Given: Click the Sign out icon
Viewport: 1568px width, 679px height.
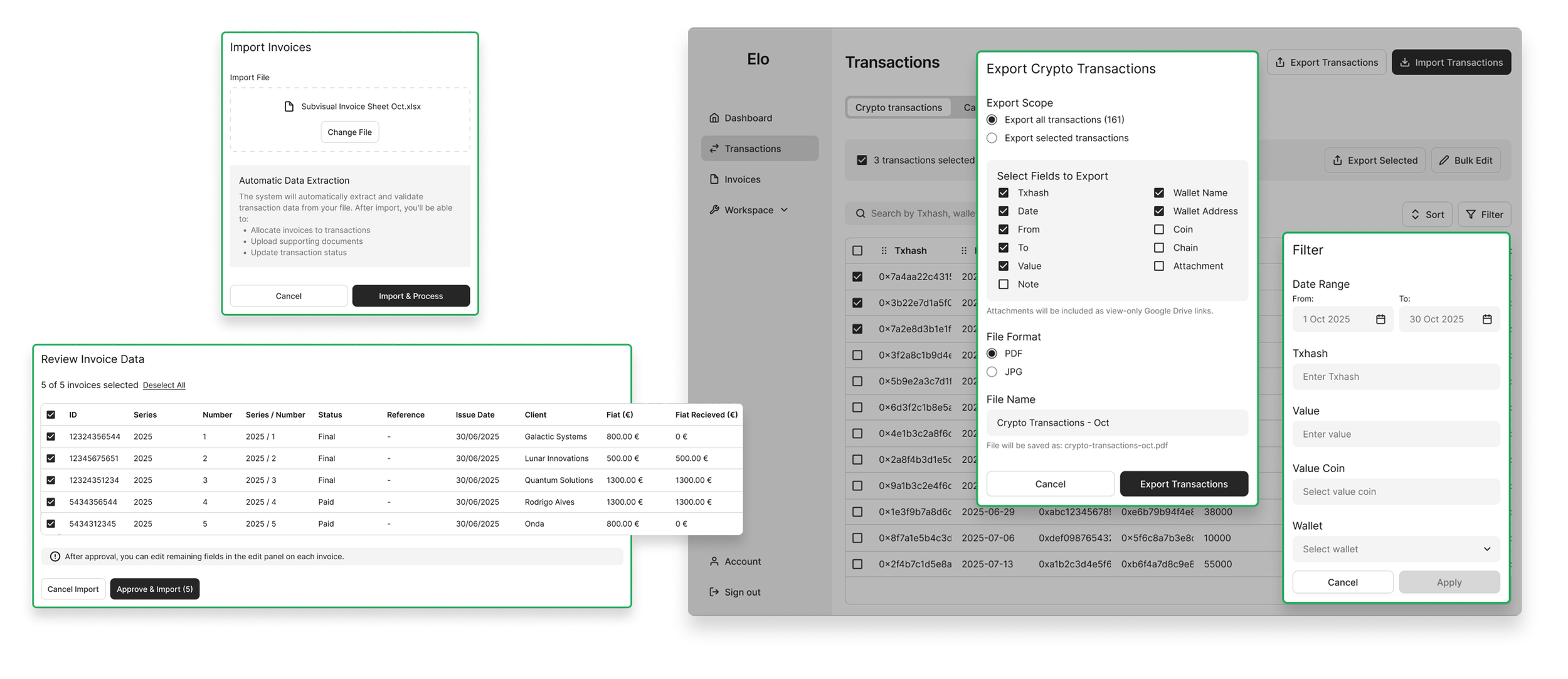Looking at the screenshot, I should 714,592.
